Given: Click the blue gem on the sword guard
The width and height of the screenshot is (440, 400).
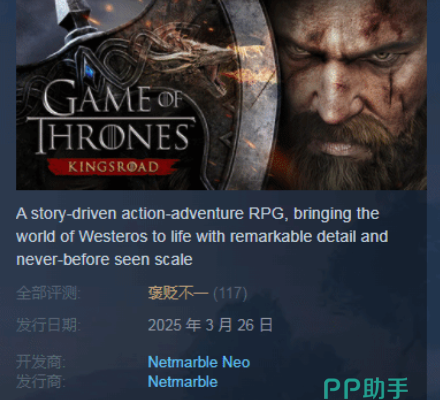Looking at the screenshot, I should click(x=89, y=70).
